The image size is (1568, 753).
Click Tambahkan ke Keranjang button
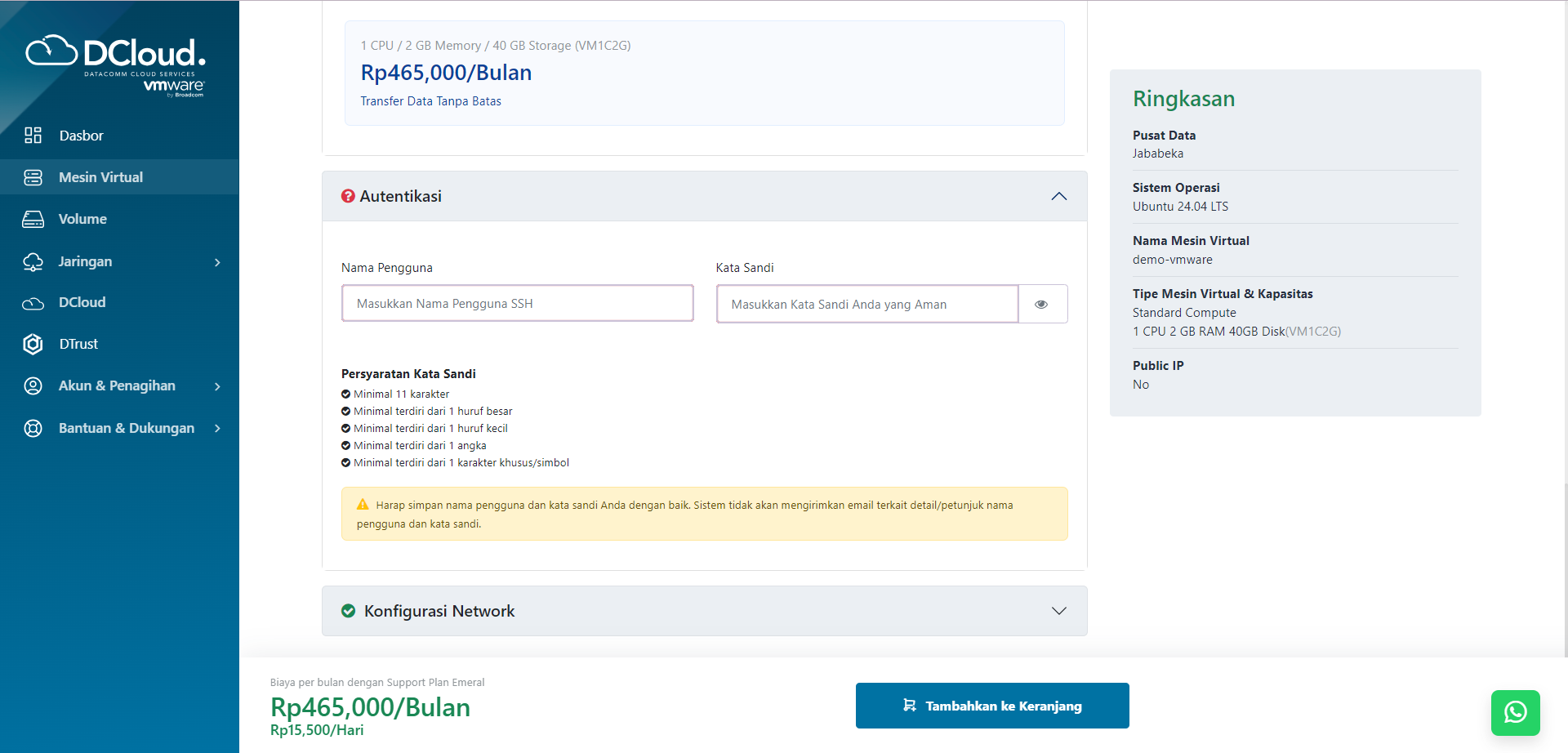tap(991, 706)
